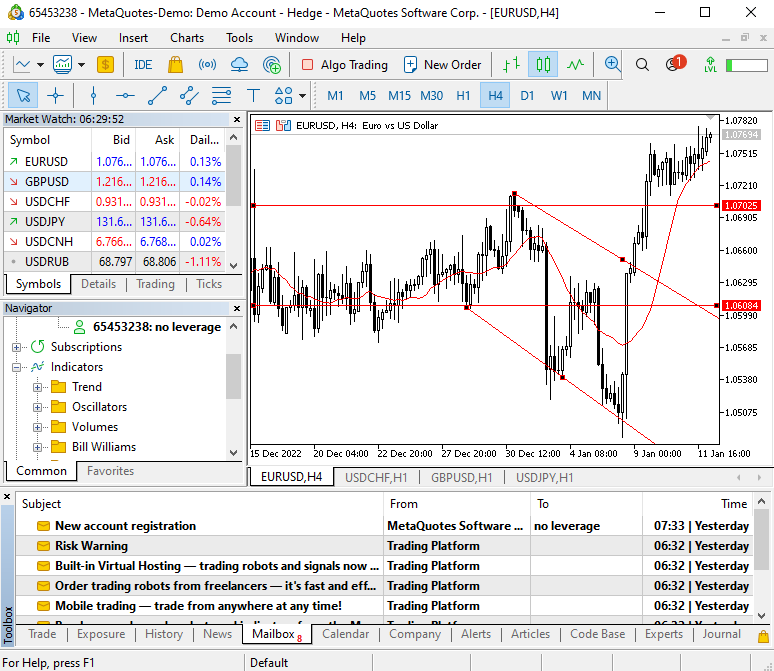Expand the Volumes folder
The image size is (774, 671).
coord(37,427)
